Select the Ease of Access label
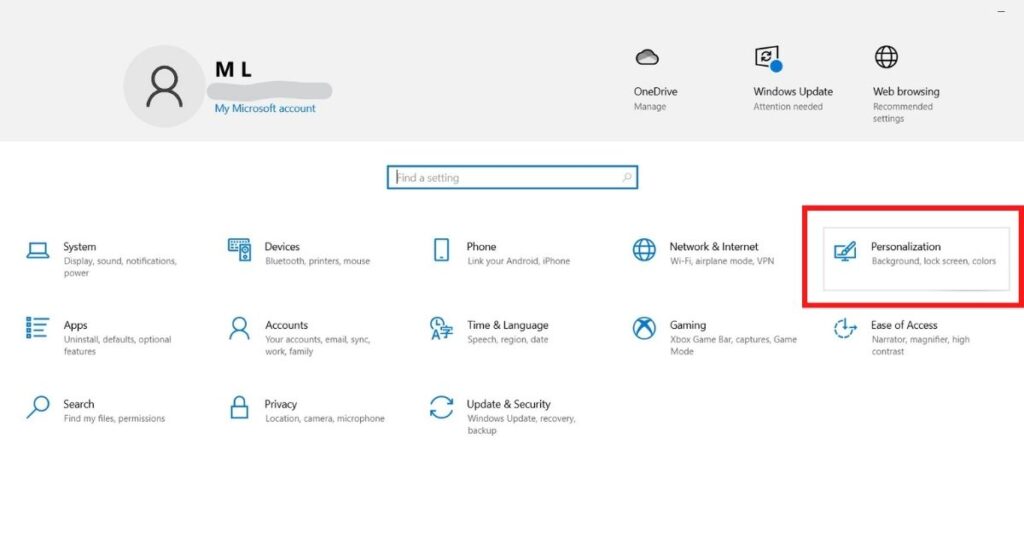Screen dimensions: 1024x538 click(x=904, y=325)
